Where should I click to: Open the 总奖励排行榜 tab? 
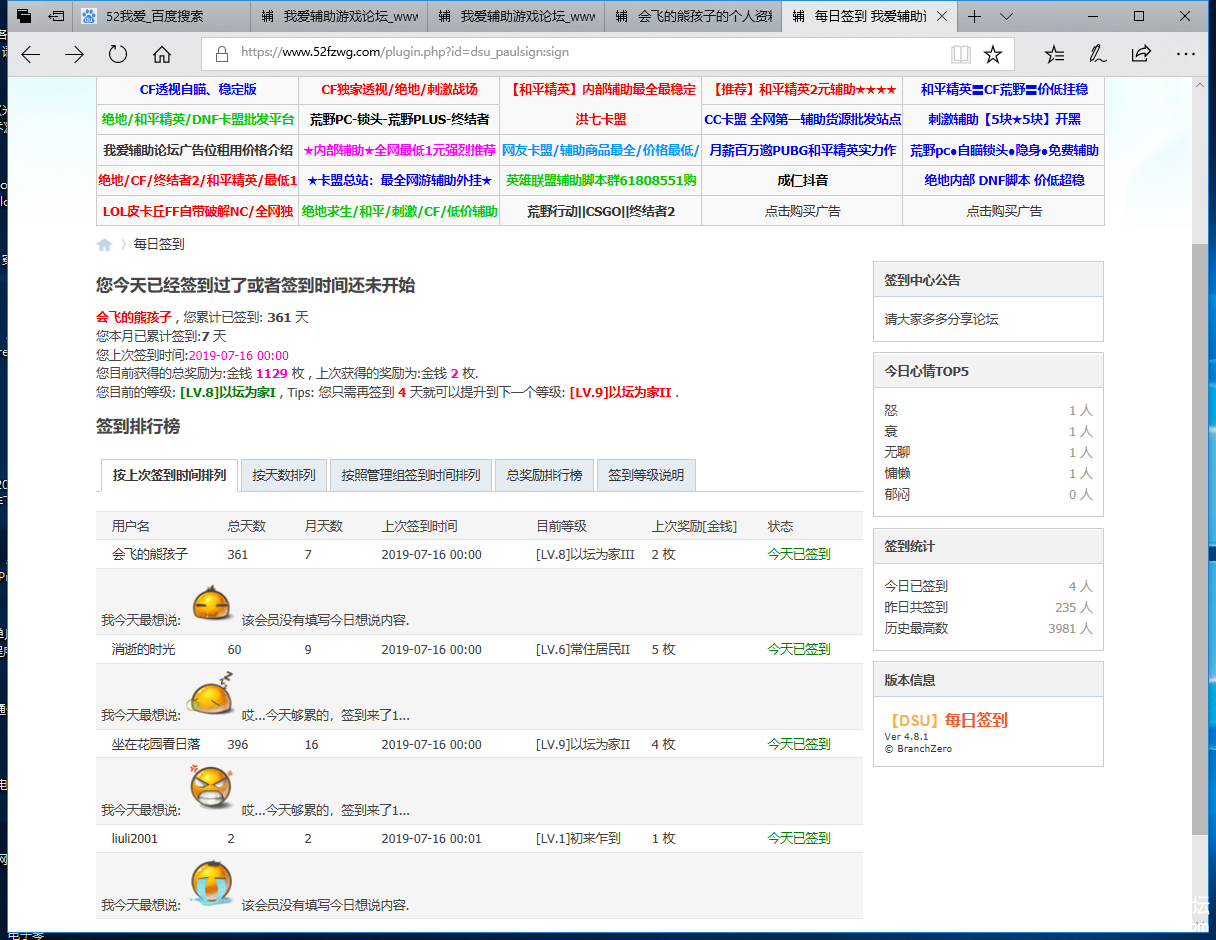[x=544, y=476]
